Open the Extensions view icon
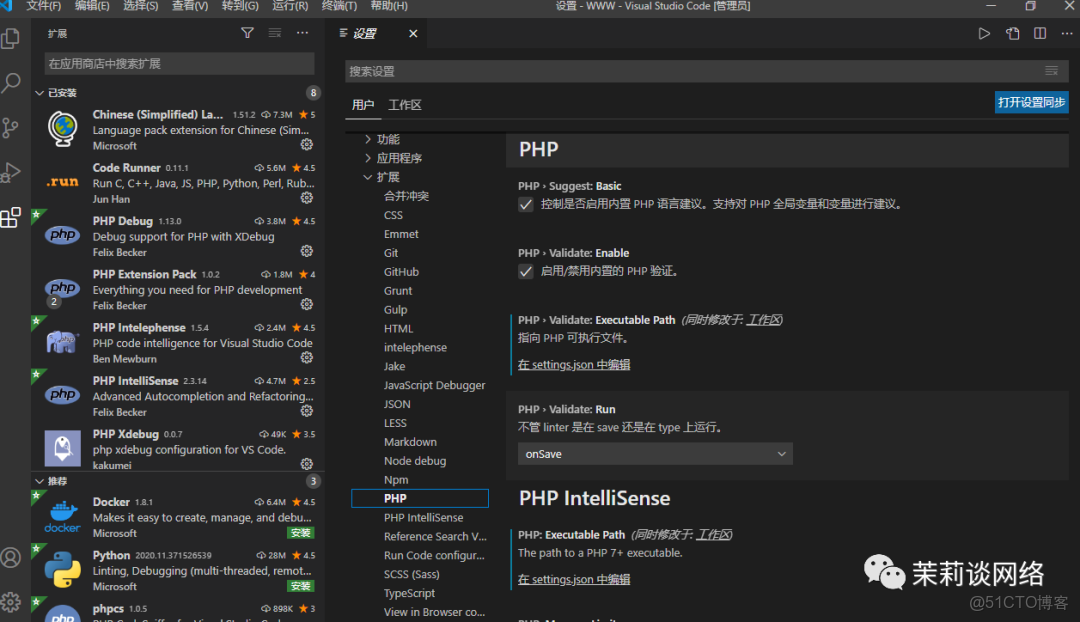Viewport: 1080px width, 622px height. 11,218
